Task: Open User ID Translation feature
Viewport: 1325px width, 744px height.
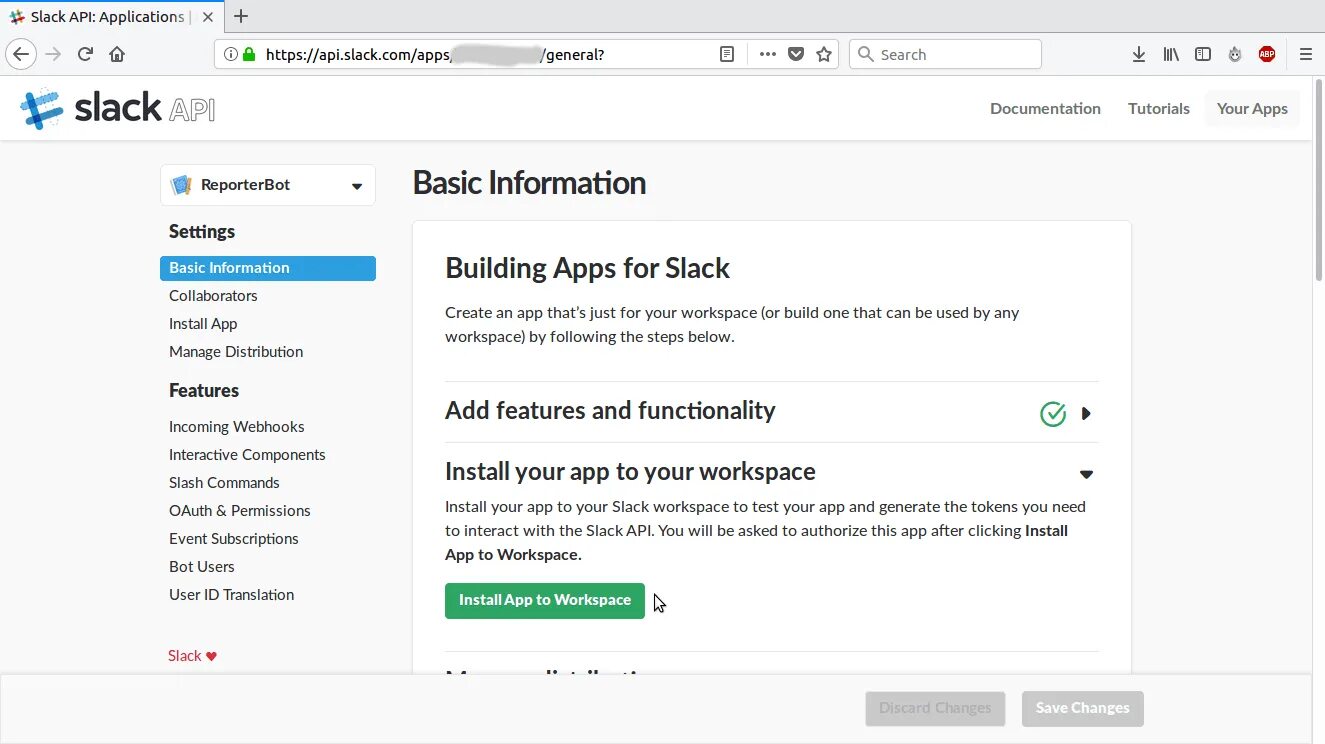Action: tap(231, 595)
